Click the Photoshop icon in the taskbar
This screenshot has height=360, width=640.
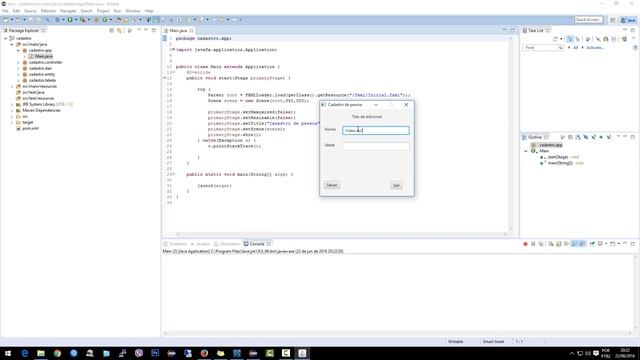tap(155, 353)
